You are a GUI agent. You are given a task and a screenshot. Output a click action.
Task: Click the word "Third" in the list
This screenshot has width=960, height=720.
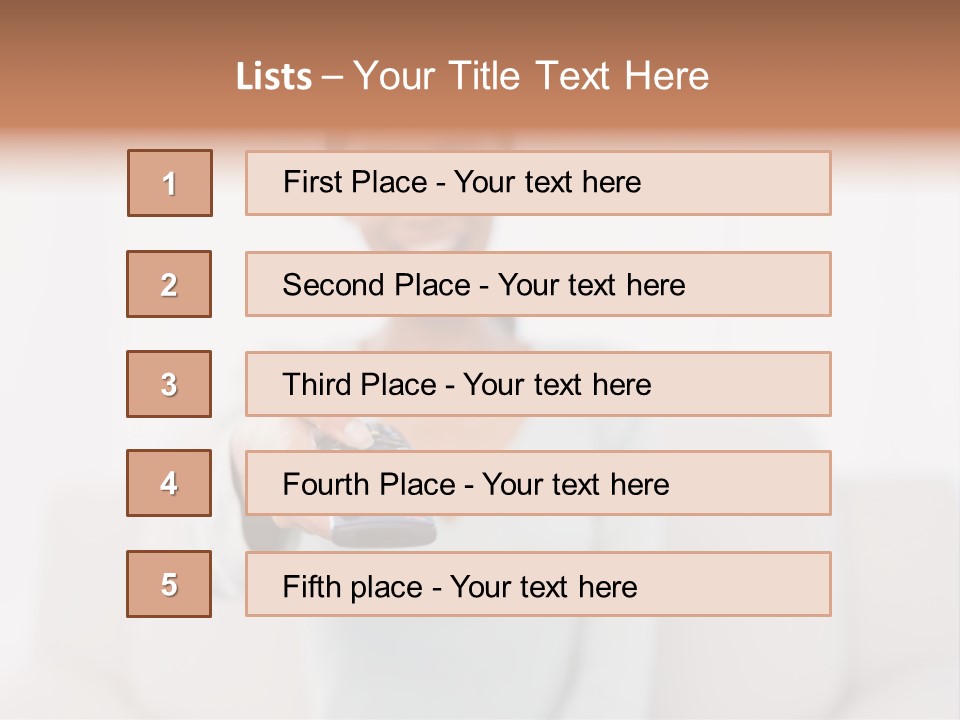click(x=317, y=385)
